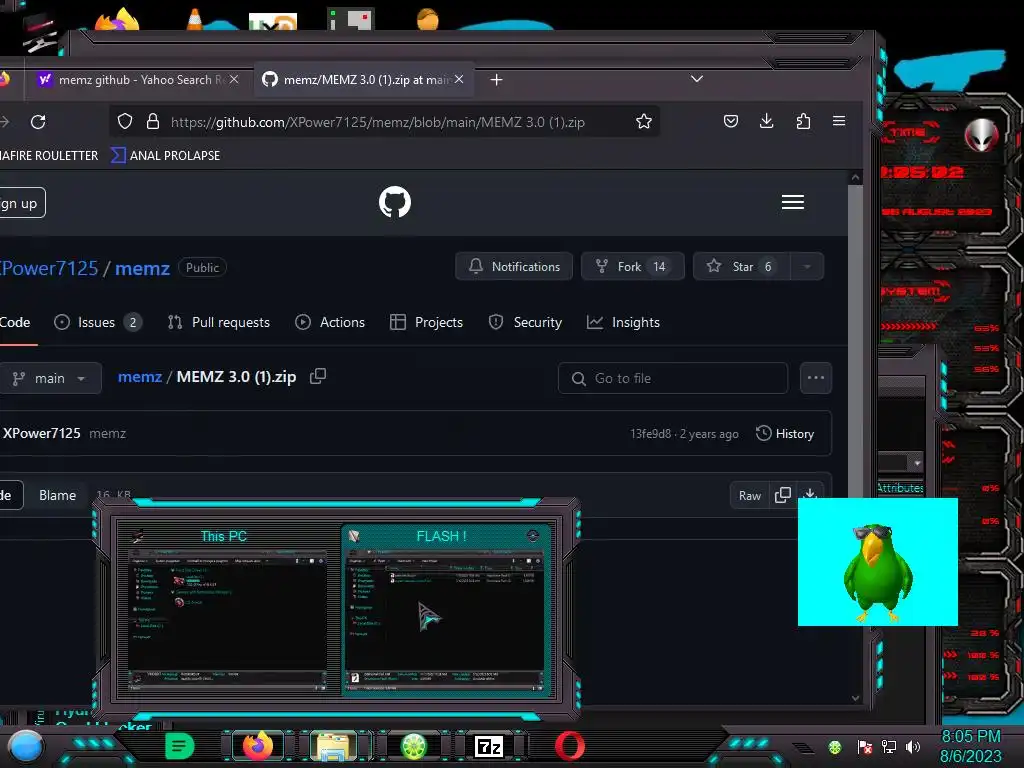The width and height of the screenshot is (1024, 768).
Task: View file History
Action: coord(785,434)
